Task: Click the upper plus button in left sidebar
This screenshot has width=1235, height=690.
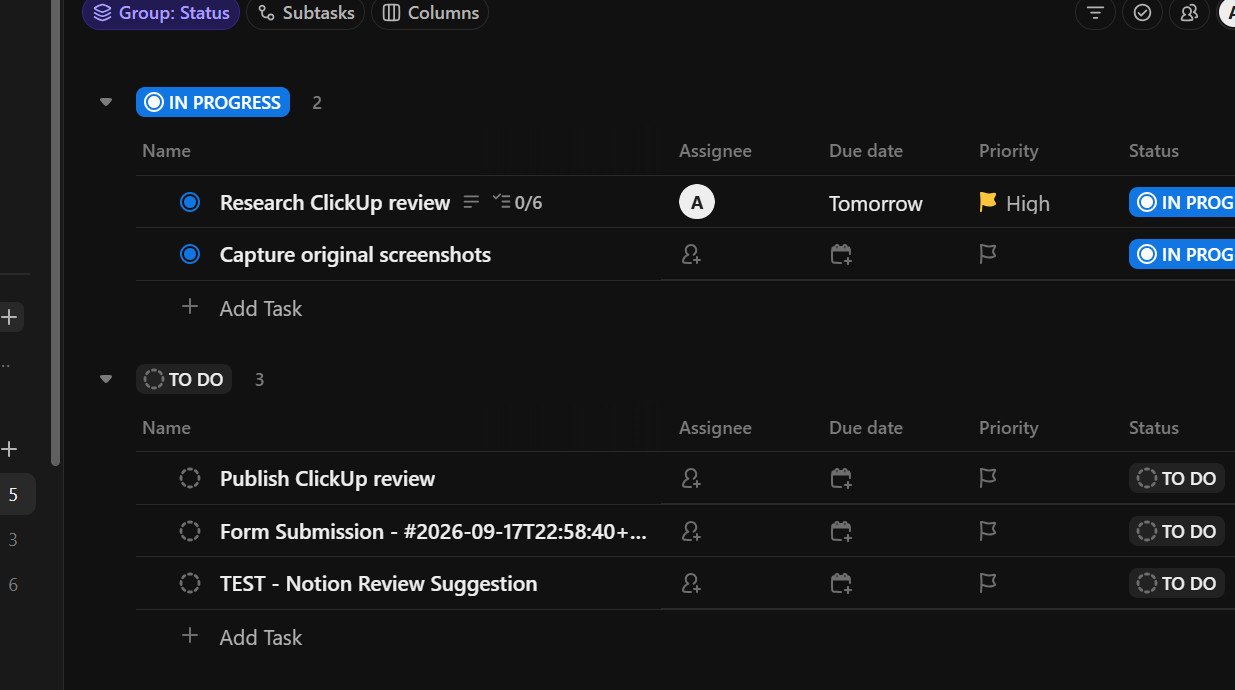Action: tap(10, 318)
